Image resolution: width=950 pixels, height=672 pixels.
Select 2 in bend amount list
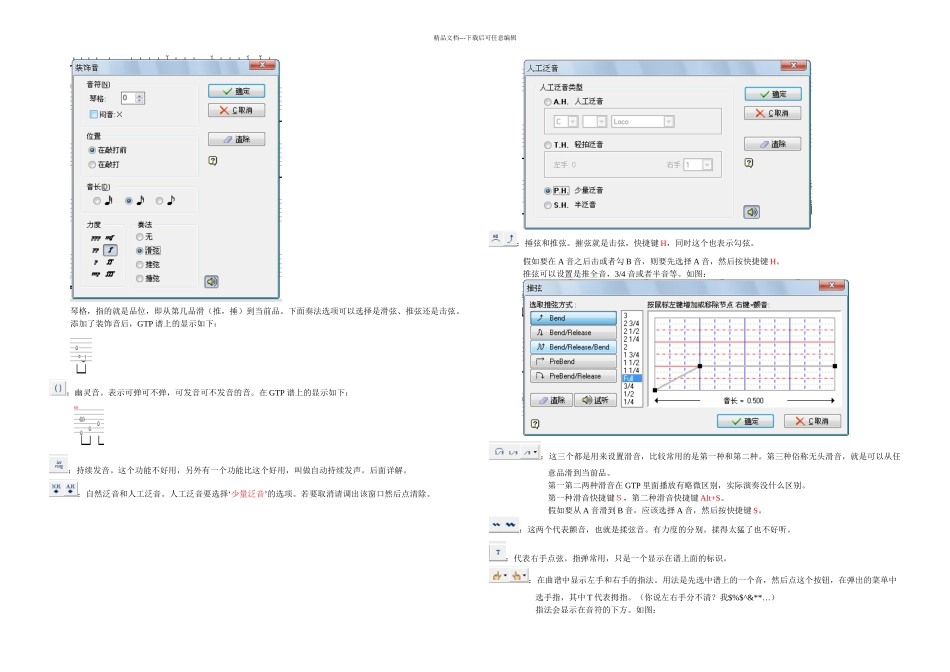tap(631, 347)
